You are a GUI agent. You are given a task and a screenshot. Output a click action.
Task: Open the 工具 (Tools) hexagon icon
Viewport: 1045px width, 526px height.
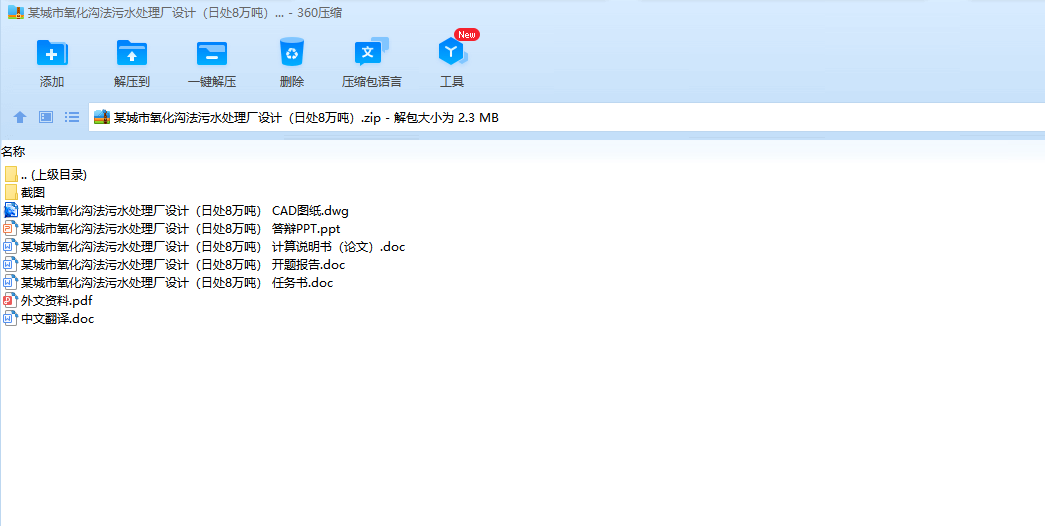(453, 52)
